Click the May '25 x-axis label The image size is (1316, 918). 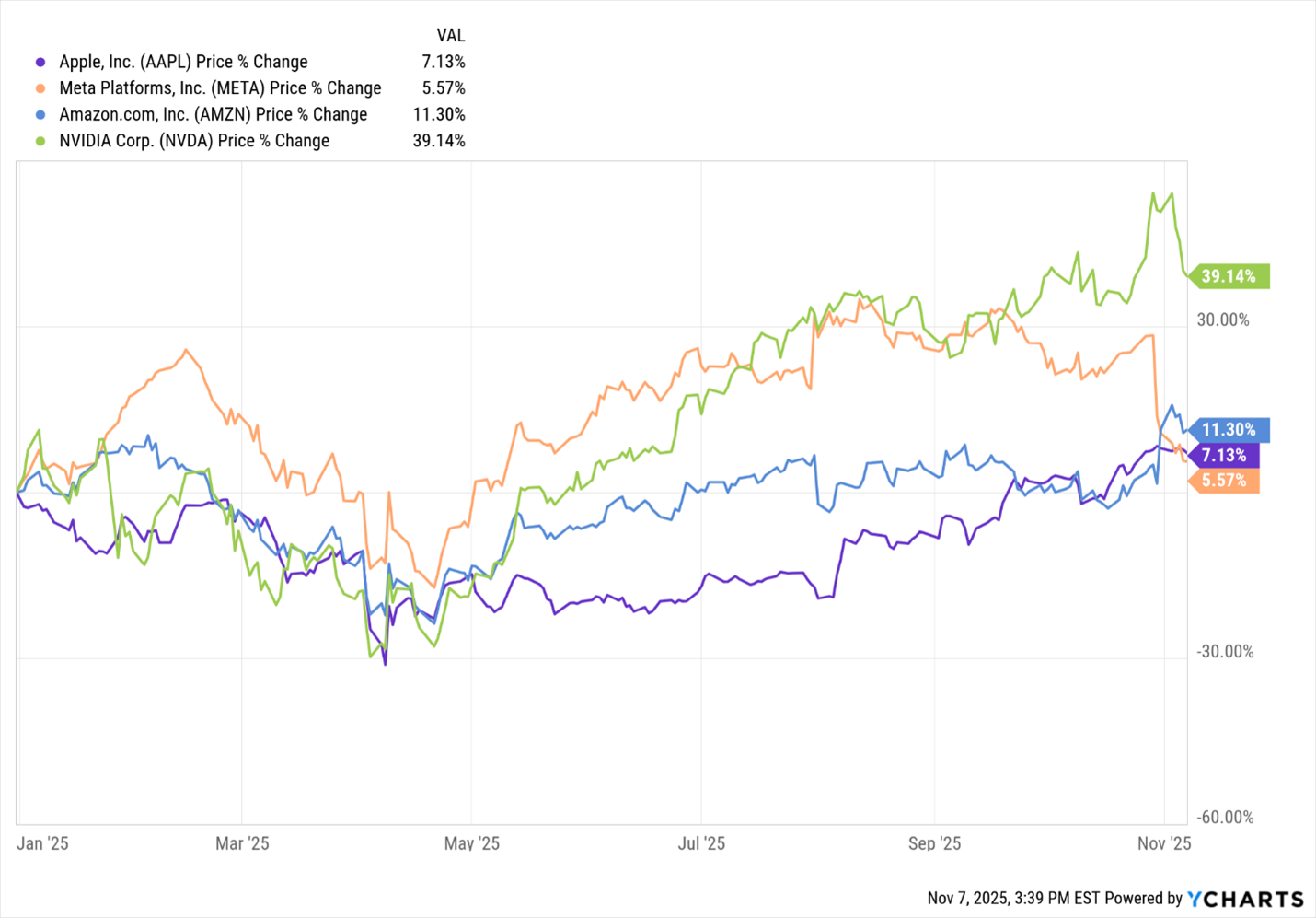(x=471, y=843)
